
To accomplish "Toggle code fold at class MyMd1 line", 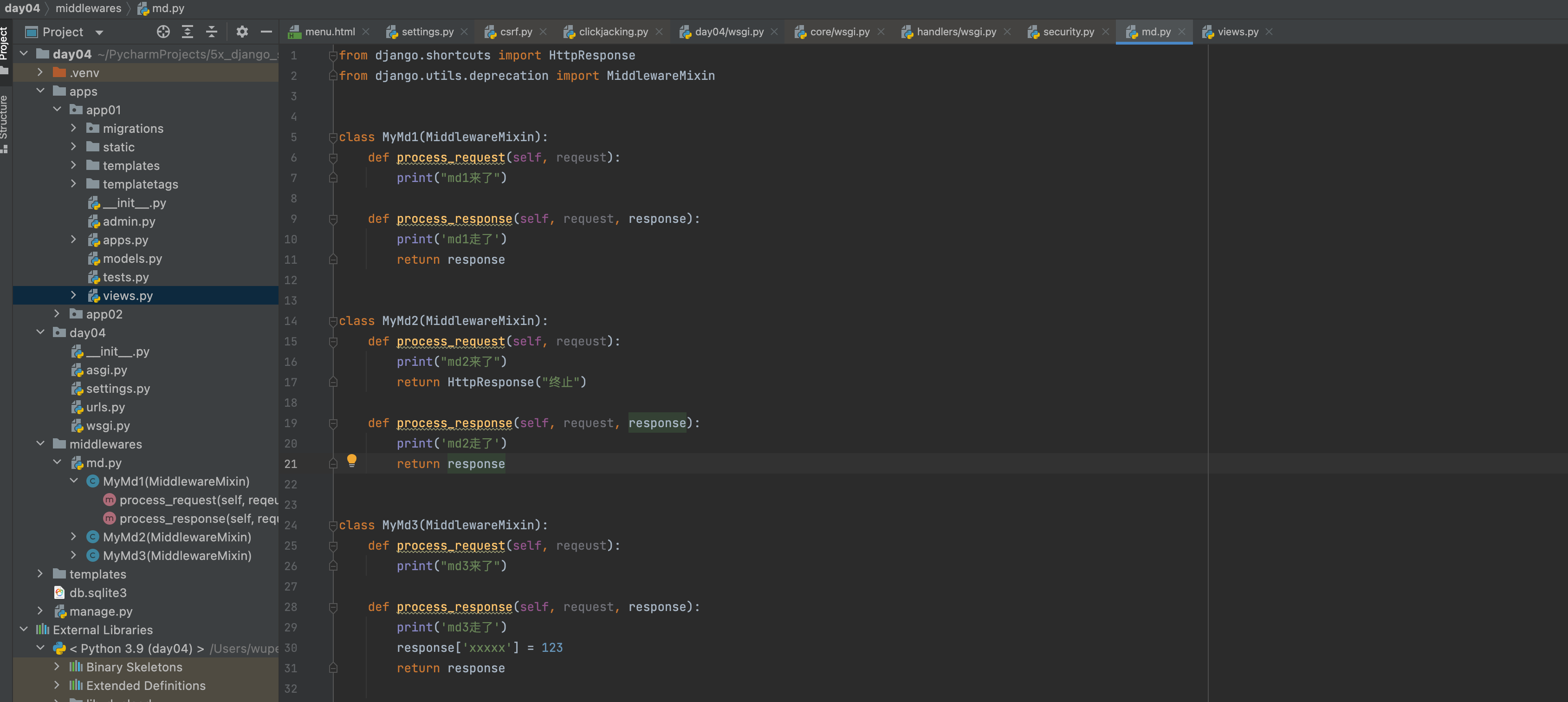I will [333, 137].
